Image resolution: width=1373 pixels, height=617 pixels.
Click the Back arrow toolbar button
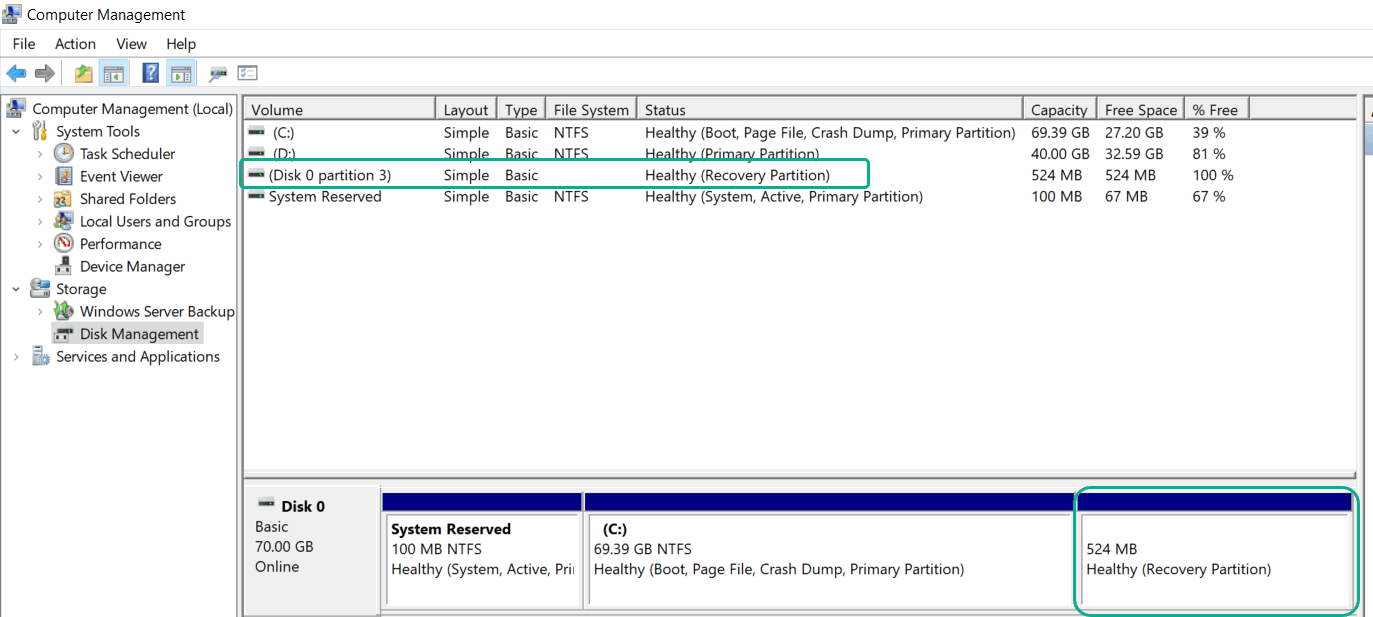click(x=16, y=73)
